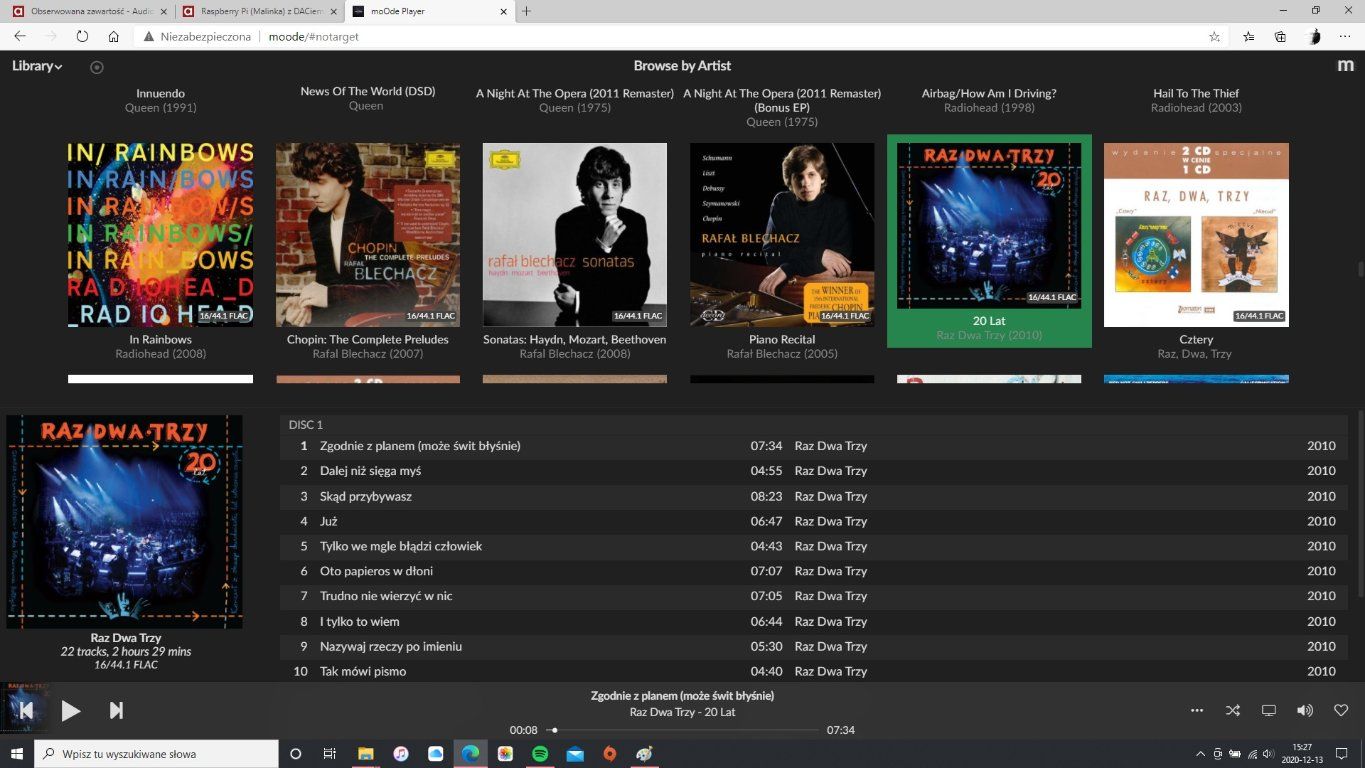Screen dimensions: 1365x768
Task: Select the moOde Player browser tab
Action: point(430,11)
